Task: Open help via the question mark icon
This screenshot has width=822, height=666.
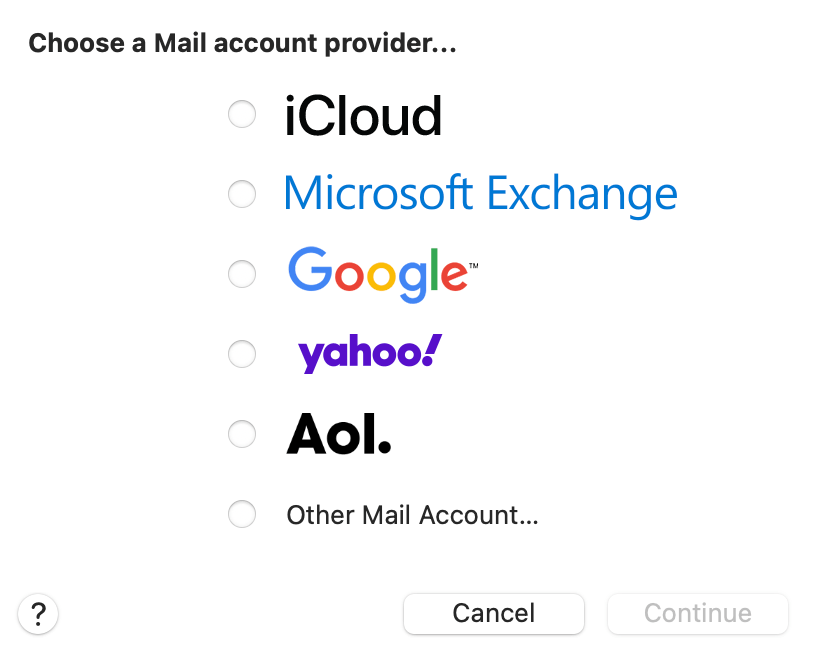Action: click(x=38, y=614)
